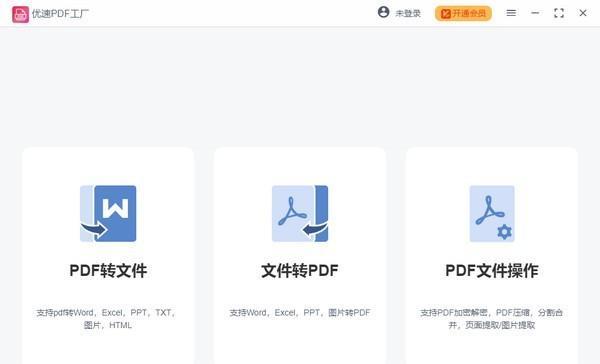Click the description 支持Word, Excel, PPT, 图片转PDF
Viewport: 600px width, 364px height.
(x=300, y=313)
